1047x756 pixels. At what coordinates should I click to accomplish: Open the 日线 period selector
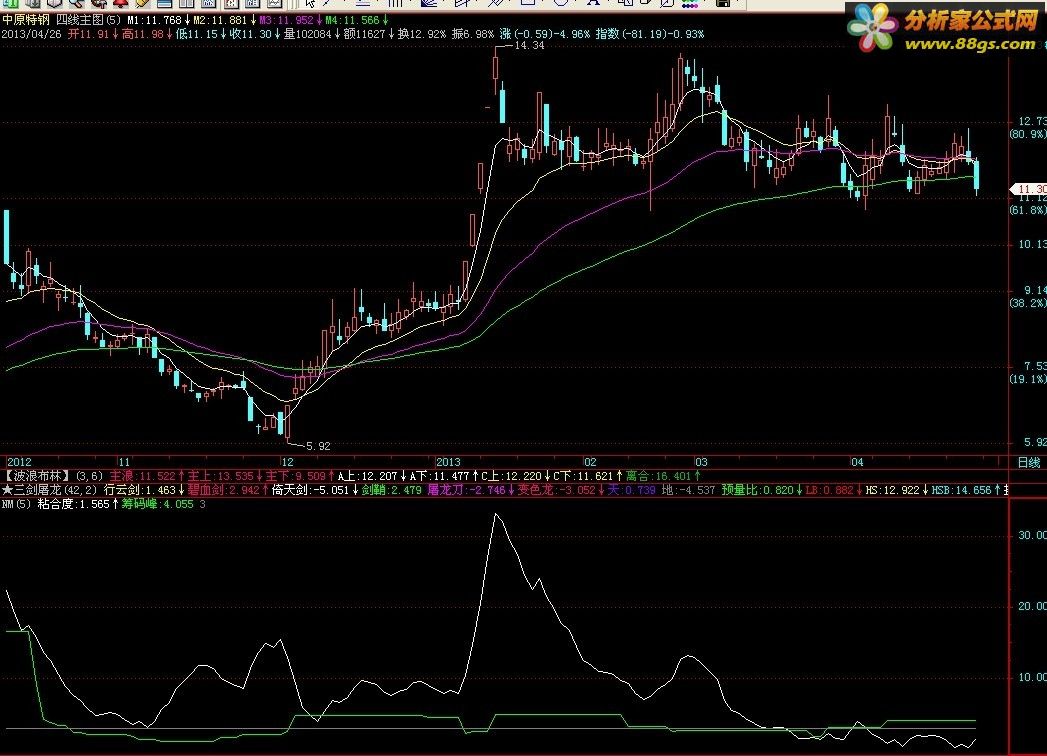(1029, 462)
